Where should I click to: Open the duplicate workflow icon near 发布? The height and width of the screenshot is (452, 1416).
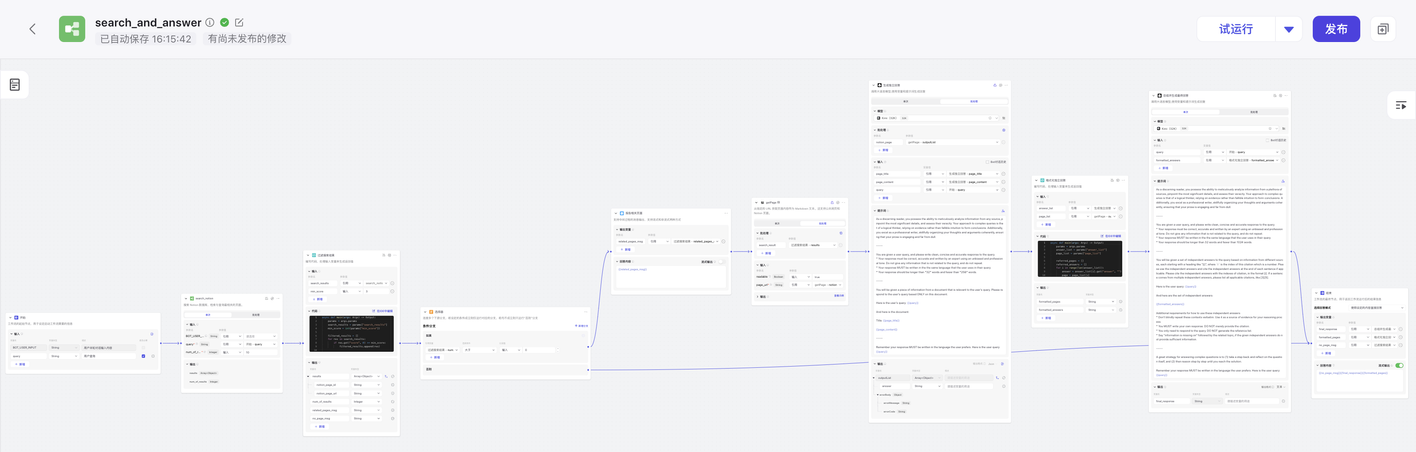point(1383,29)
